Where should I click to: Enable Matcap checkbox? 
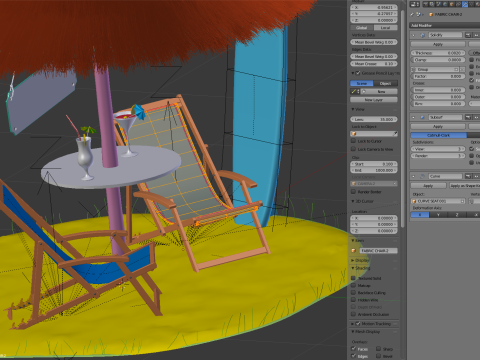click(353, 285)
